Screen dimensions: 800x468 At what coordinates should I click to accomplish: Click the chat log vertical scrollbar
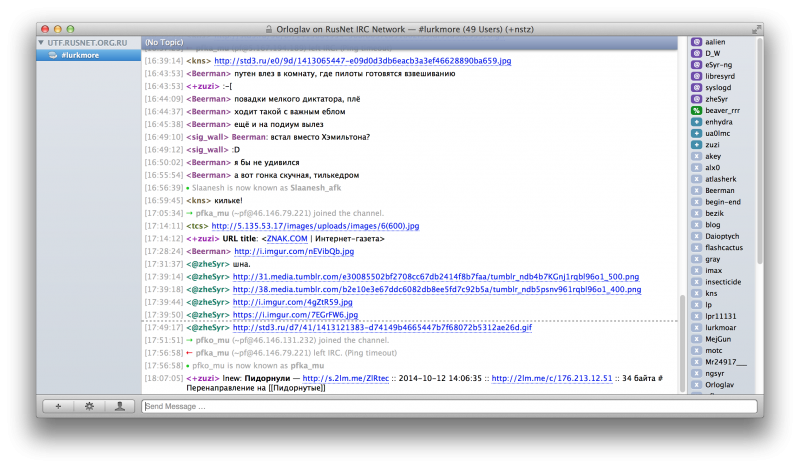point(683,344)
